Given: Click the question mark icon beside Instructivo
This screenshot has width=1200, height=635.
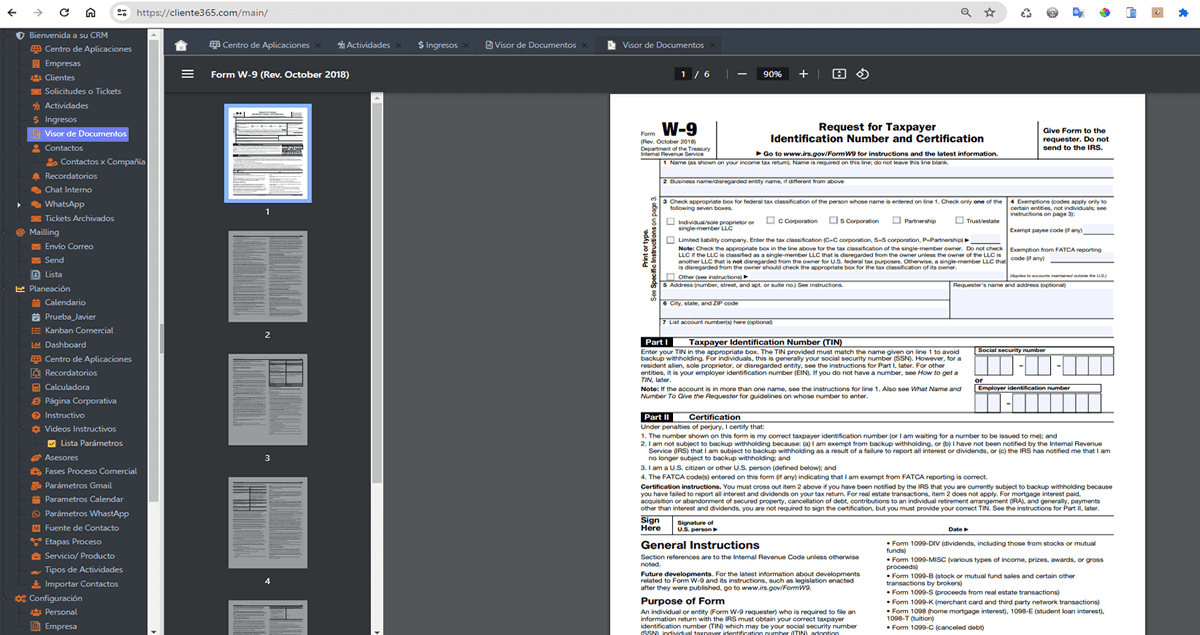Looking at the screenshot, I should pyautogui.click(x=37, y=415).
